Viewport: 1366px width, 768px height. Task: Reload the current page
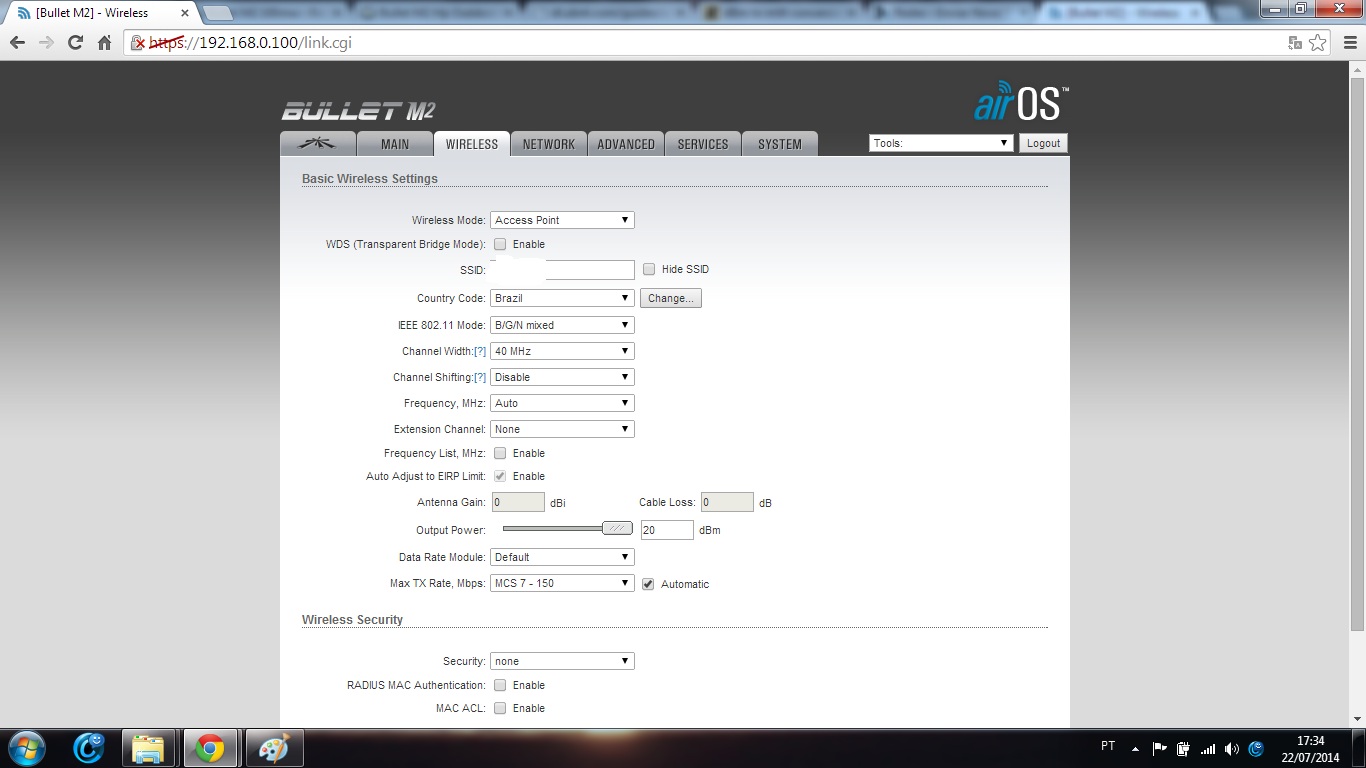pyautogui.click(x=75, y=43)
